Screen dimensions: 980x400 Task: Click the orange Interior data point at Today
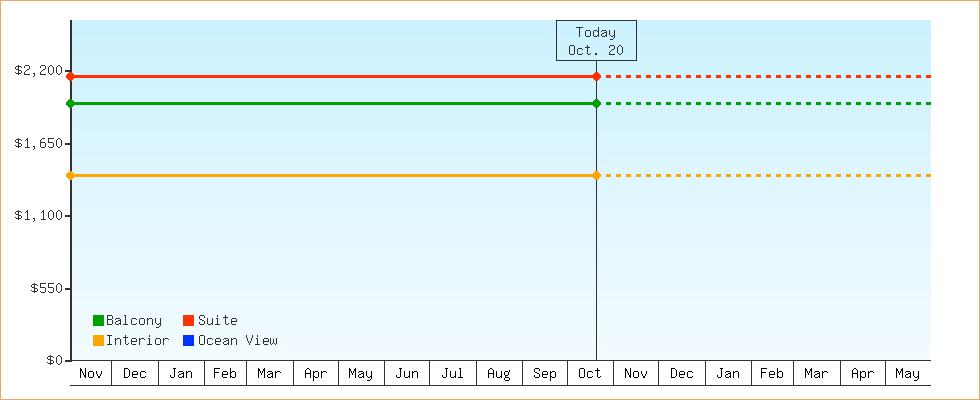596,176
